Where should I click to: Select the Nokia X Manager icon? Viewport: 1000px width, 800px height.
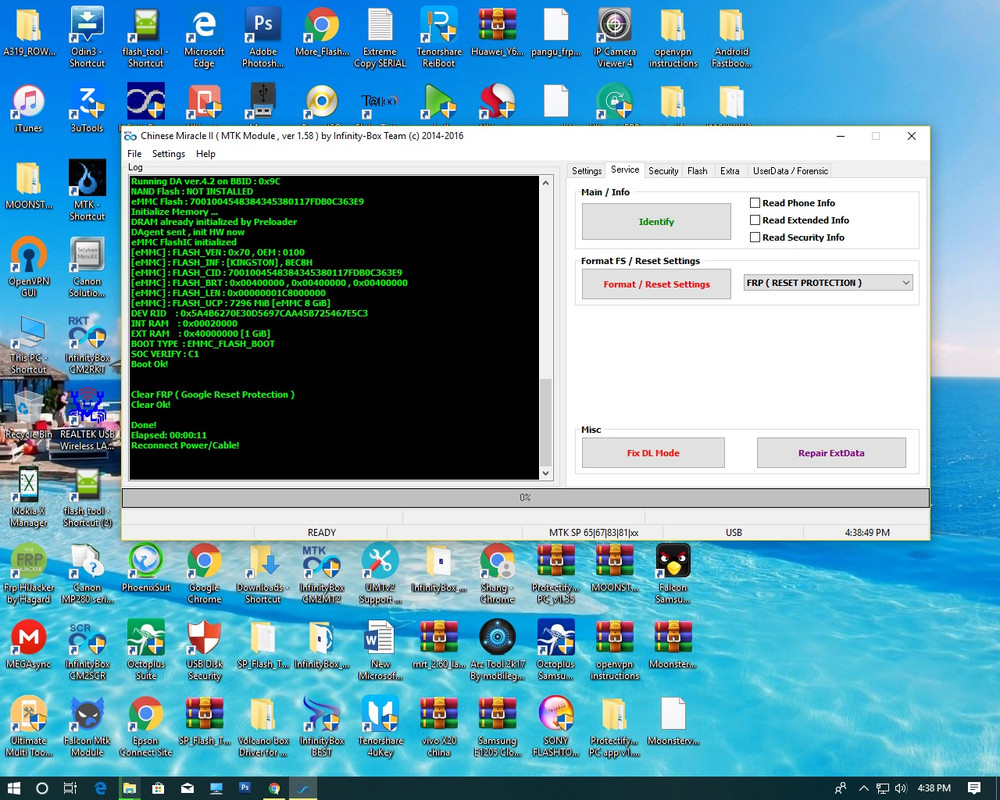point(28,496)
